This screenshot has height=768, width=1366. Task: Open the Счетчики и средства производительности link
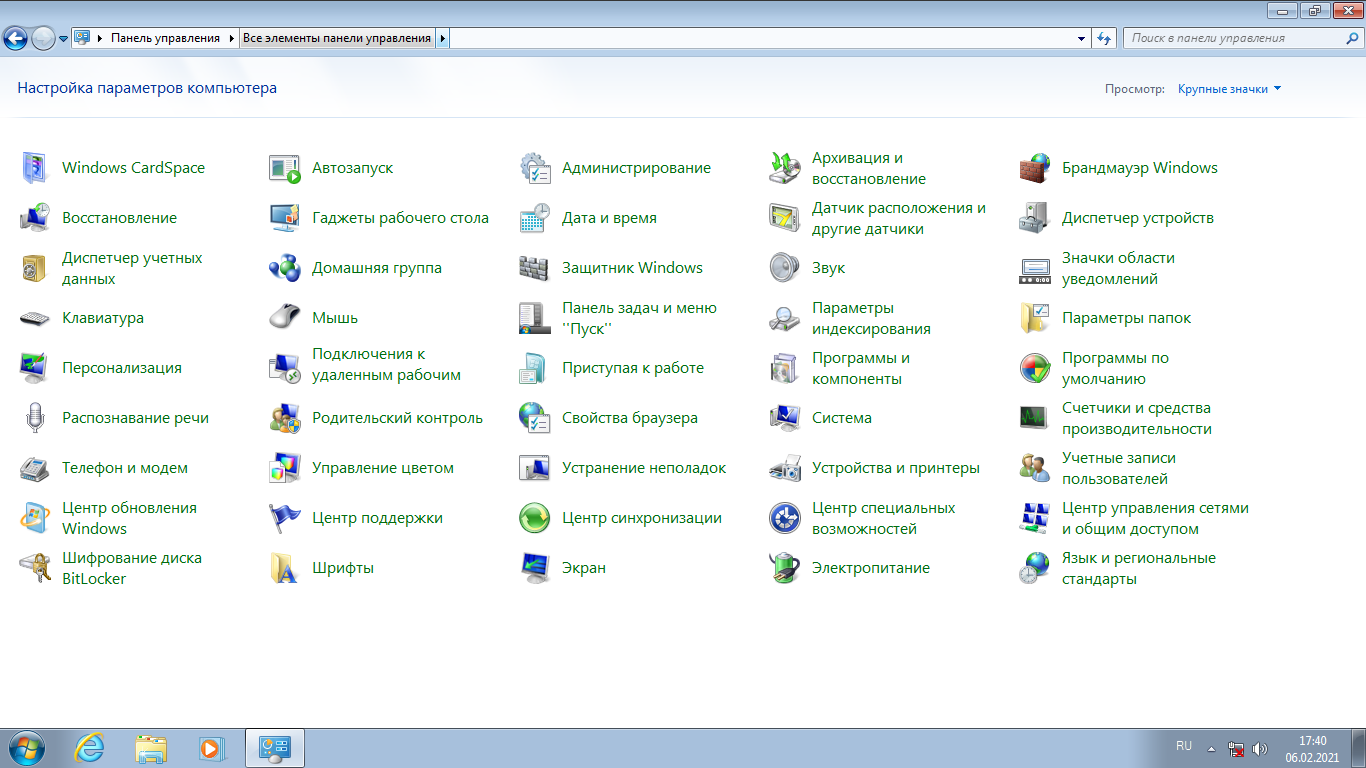1137,418
